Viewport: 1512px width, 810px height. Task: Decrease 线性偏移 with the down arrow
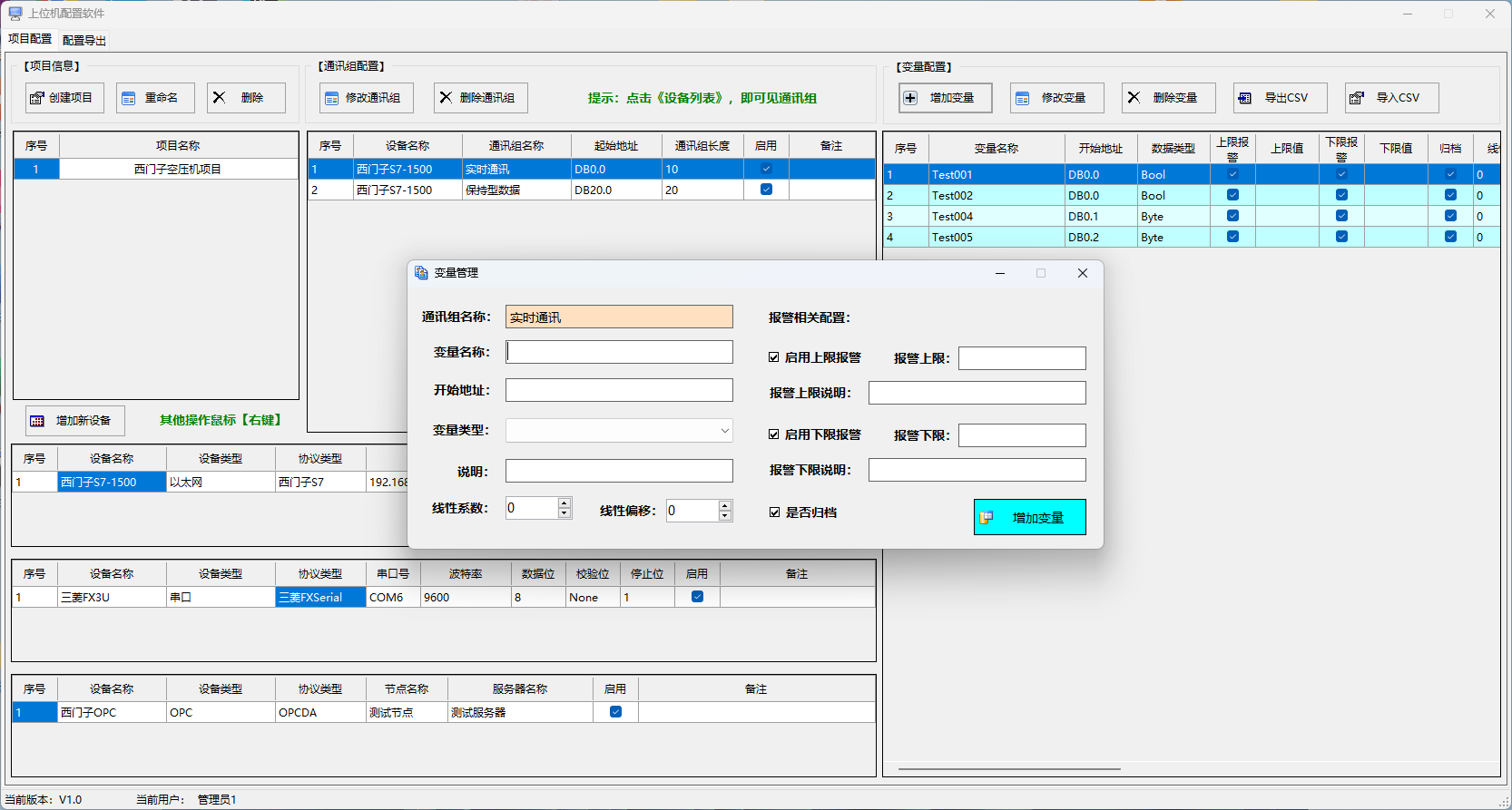(724, 516)
